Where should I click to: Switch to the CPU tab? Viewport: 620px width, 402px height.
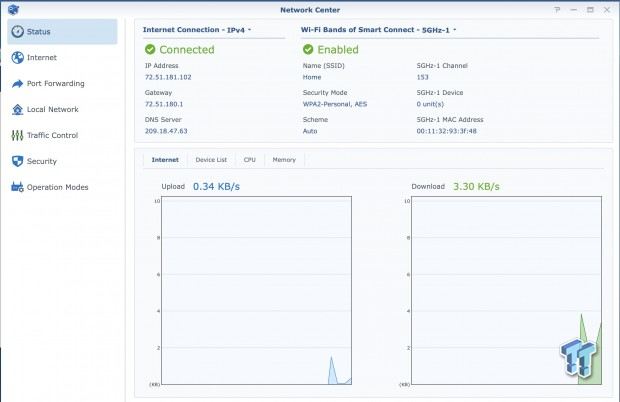click(250, 160)
